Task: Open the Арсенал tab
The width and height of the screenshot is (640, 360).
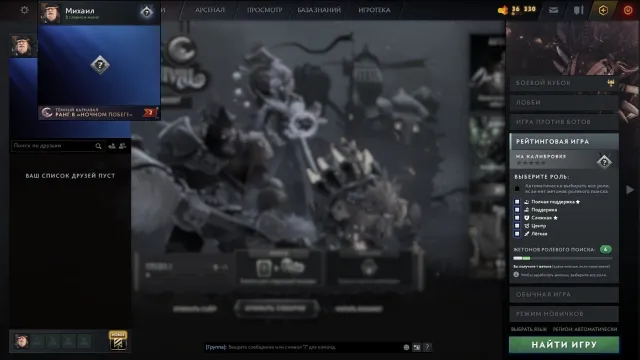Action: [210, 10]
